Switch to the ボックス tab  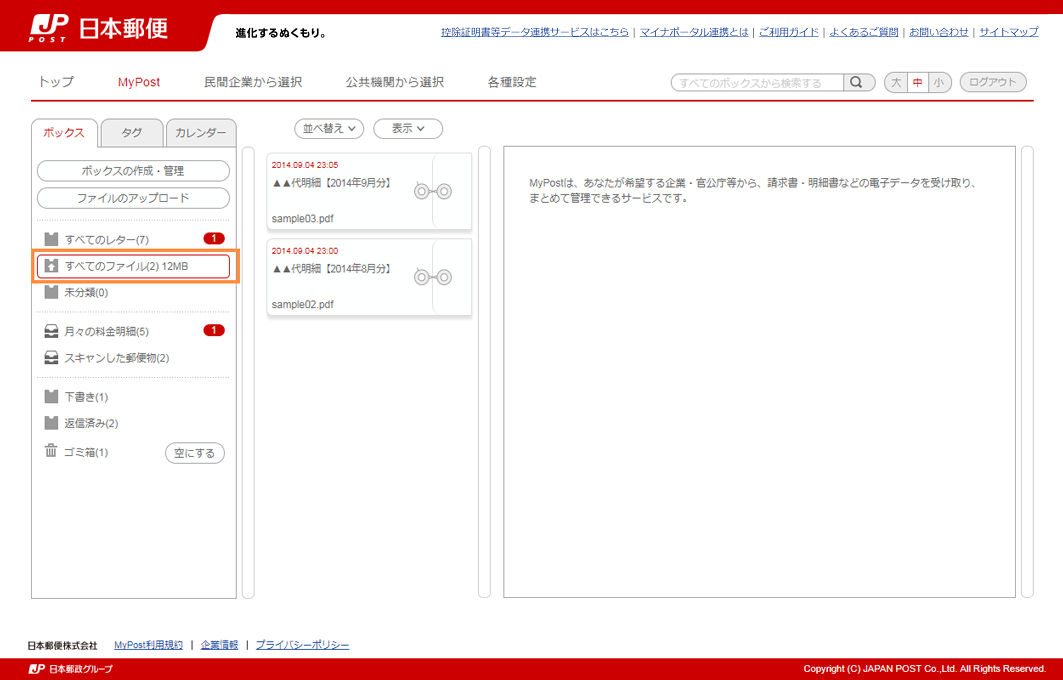pos(64,133)
